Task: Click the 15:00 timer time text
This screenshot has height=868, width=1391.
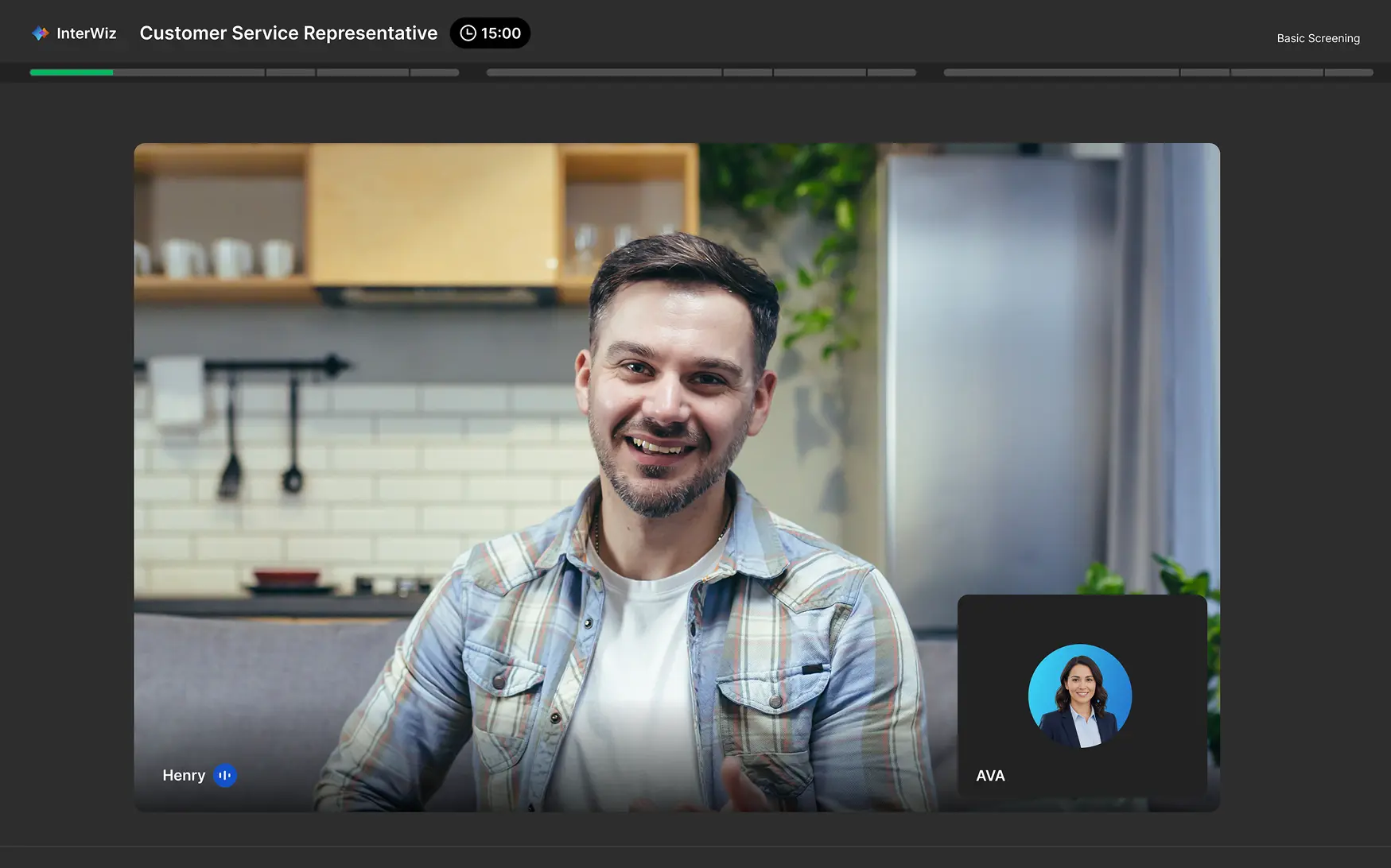Action: (x=500, y=33)
